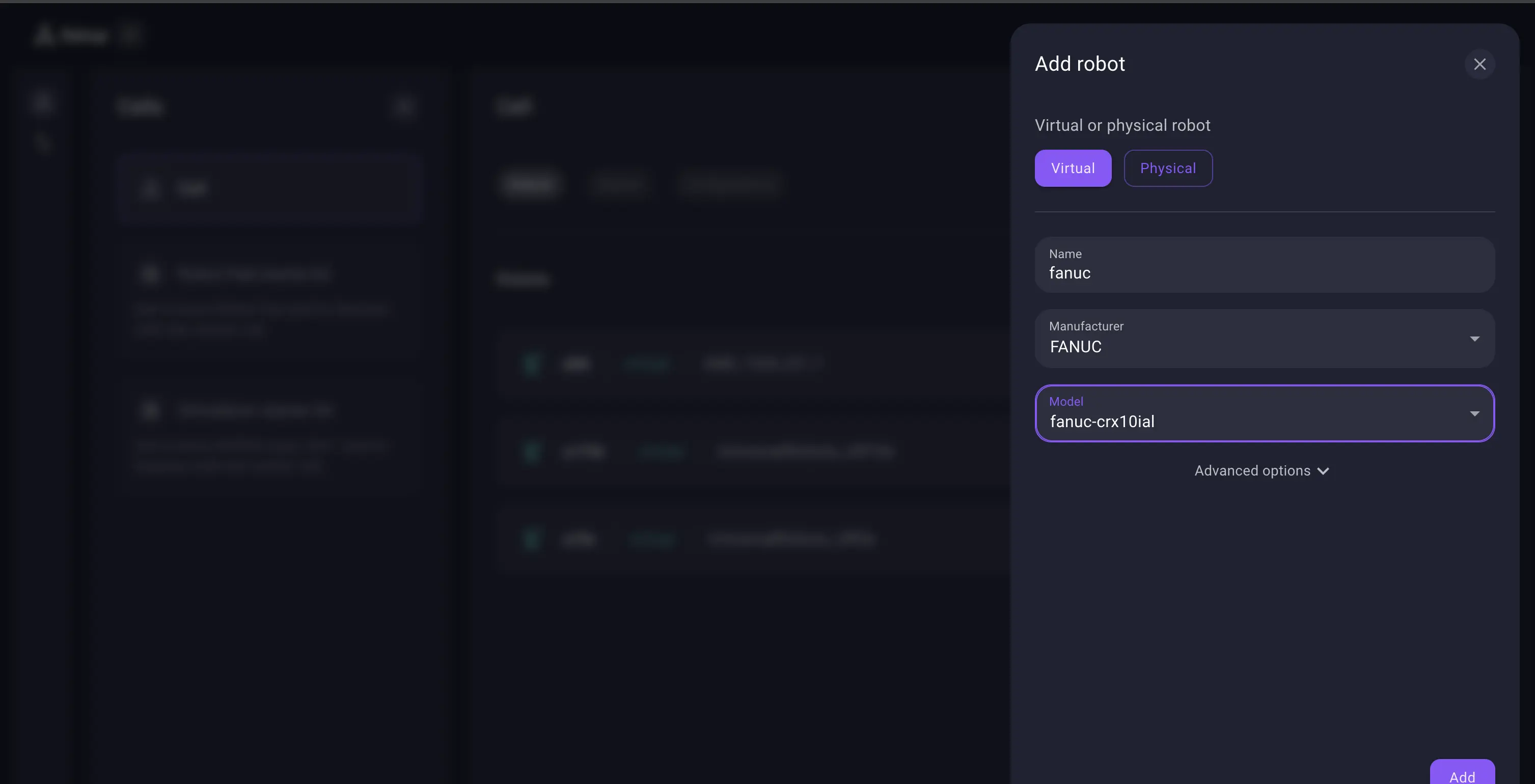Click the green status icon on the first robot row

pyautogui.click(x=532, y=364)
